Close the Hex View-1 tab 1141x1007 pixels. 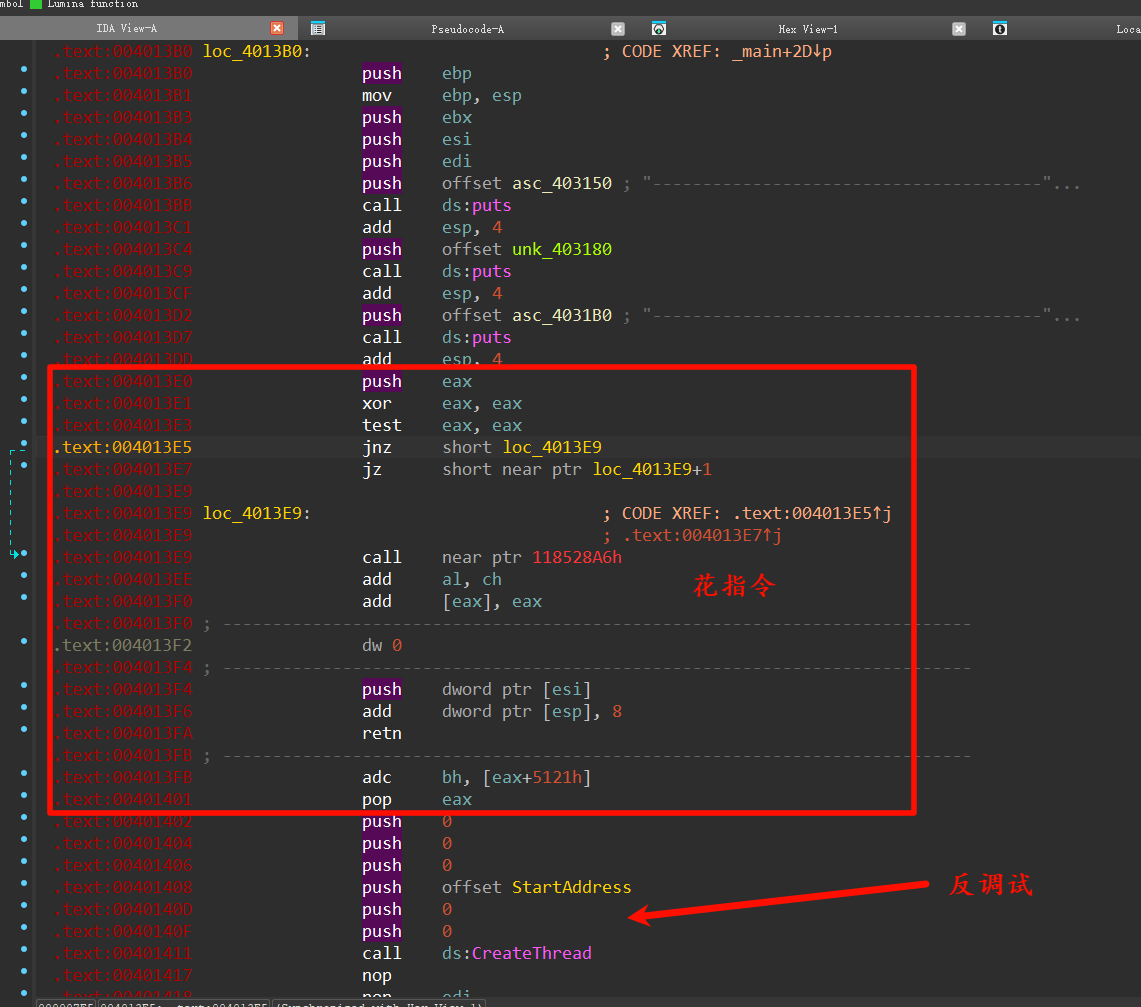pyautogui.click(x=959, y=29)
